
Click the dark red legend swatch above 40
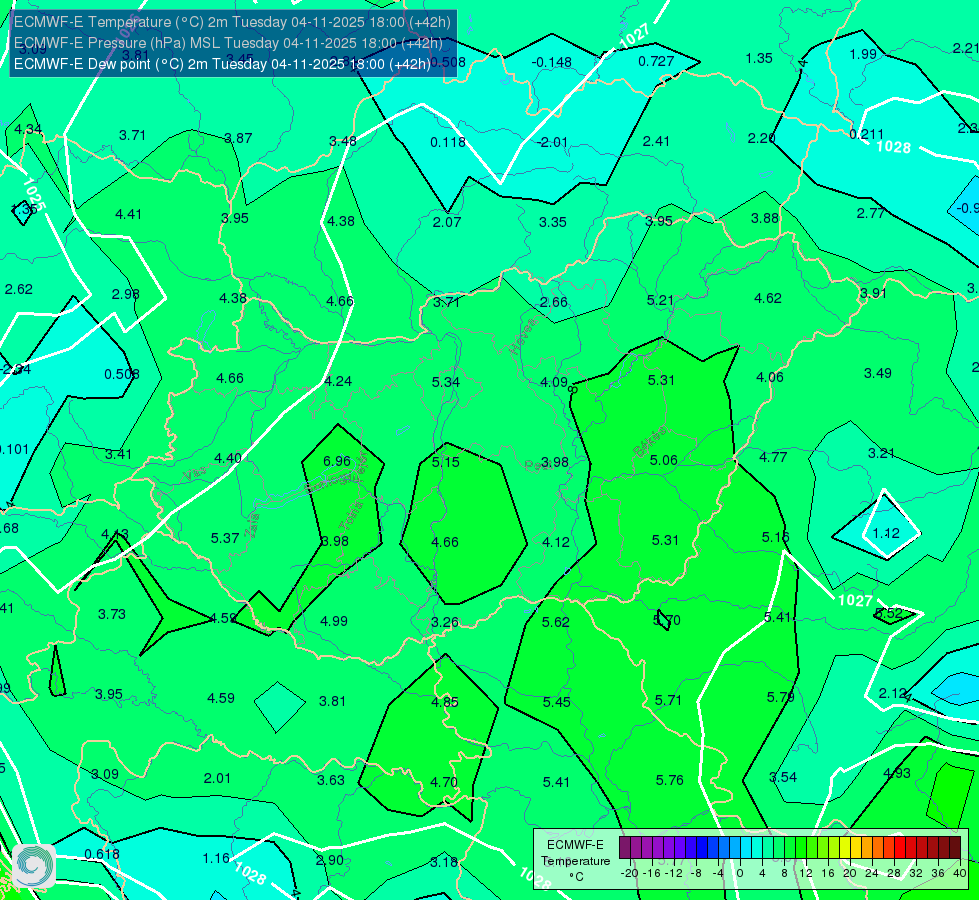click(955, 848)
